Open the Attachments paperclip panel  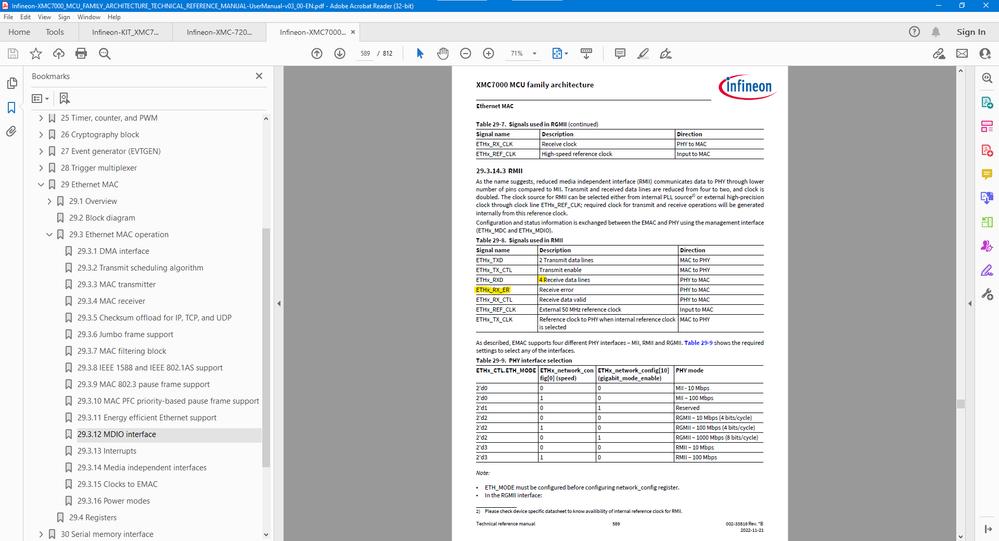click(11, 132)
